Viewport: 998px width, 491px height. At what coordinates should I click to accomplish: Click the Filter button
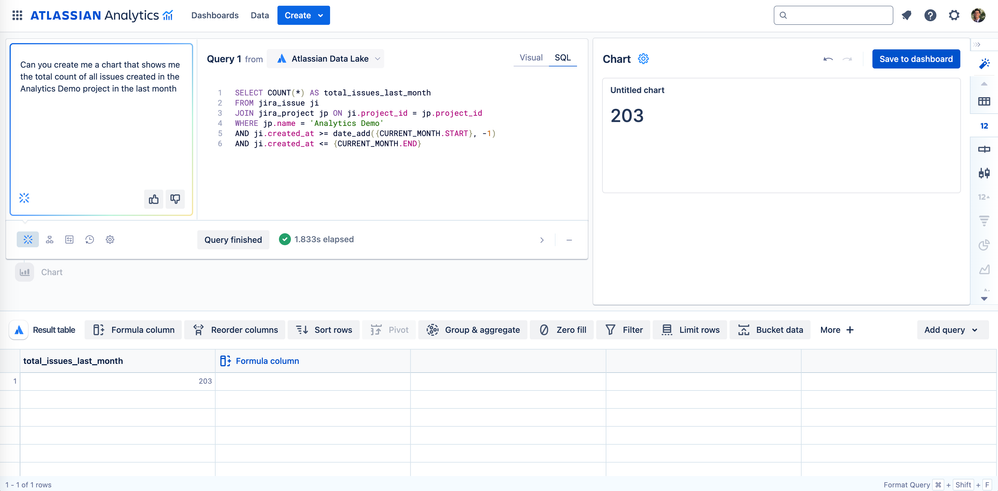pos(624,330)
